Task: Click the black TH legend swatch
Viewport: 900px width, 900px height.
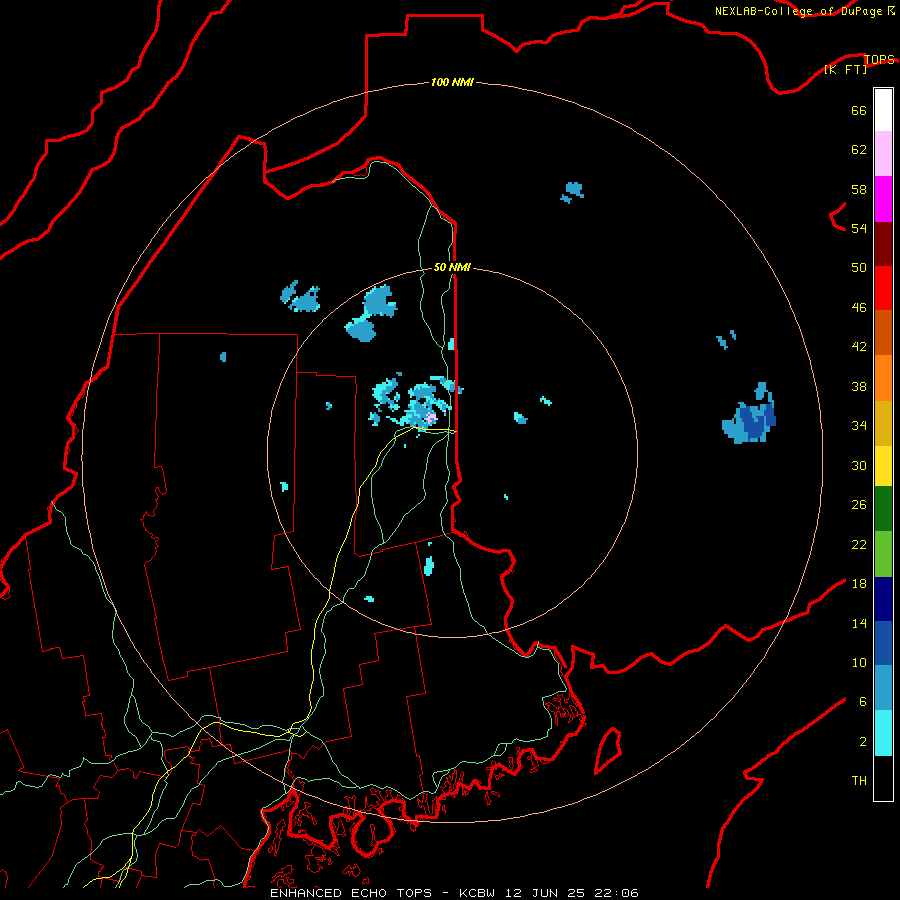Action: tap(883, 778)
